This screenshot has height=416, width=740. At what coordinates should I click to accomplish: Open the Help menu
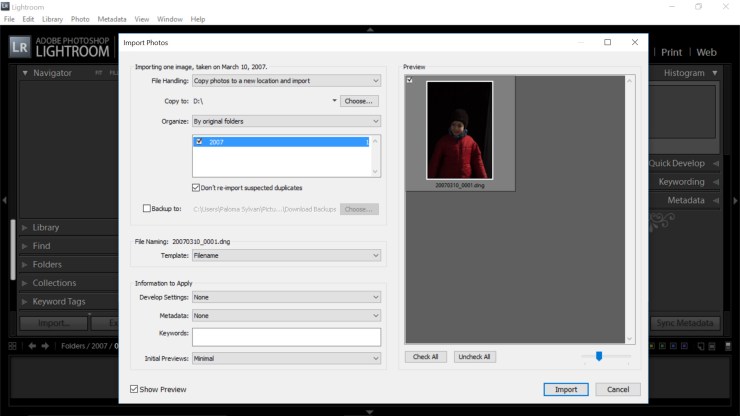point(198,19)
